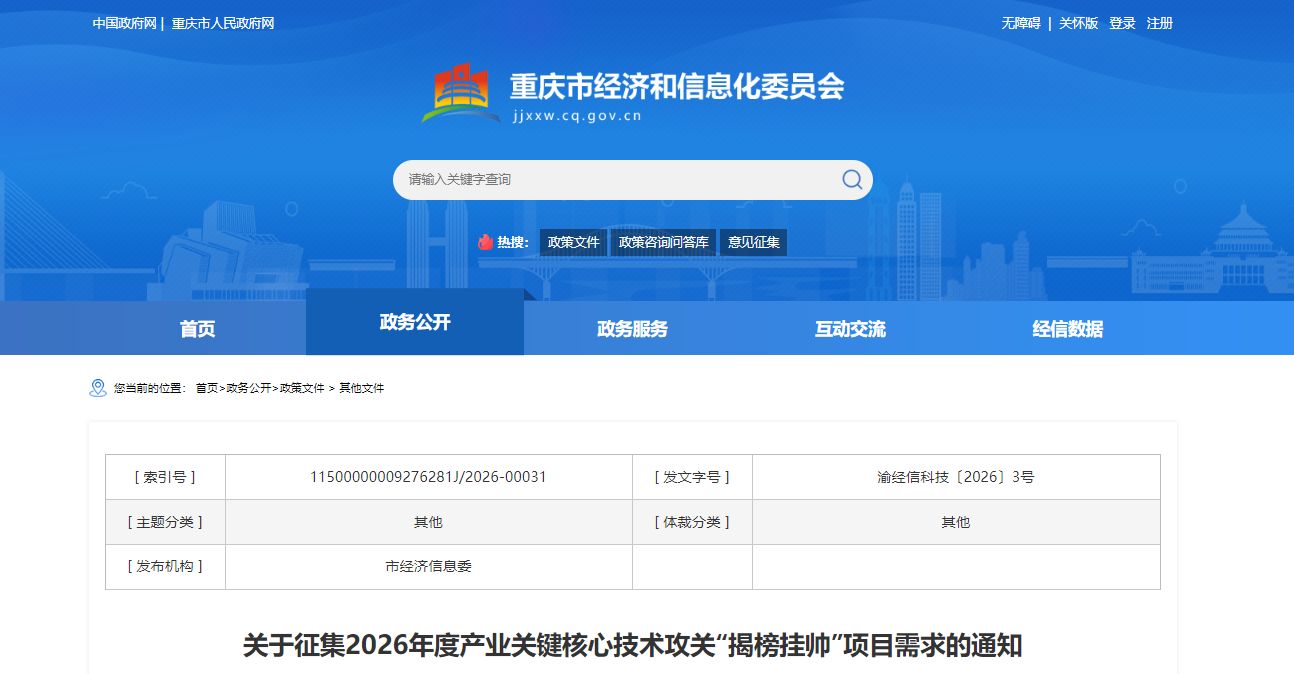Switch to the 政务公开 tab
This screenshot has width=1294, height=674.
point(415,322)
